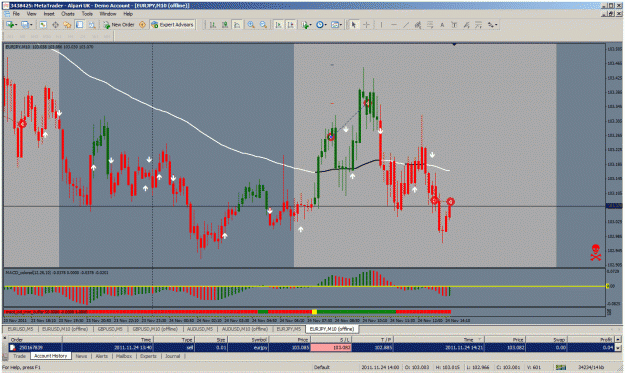Open the Strategy Tester icon

coord(92,25)
